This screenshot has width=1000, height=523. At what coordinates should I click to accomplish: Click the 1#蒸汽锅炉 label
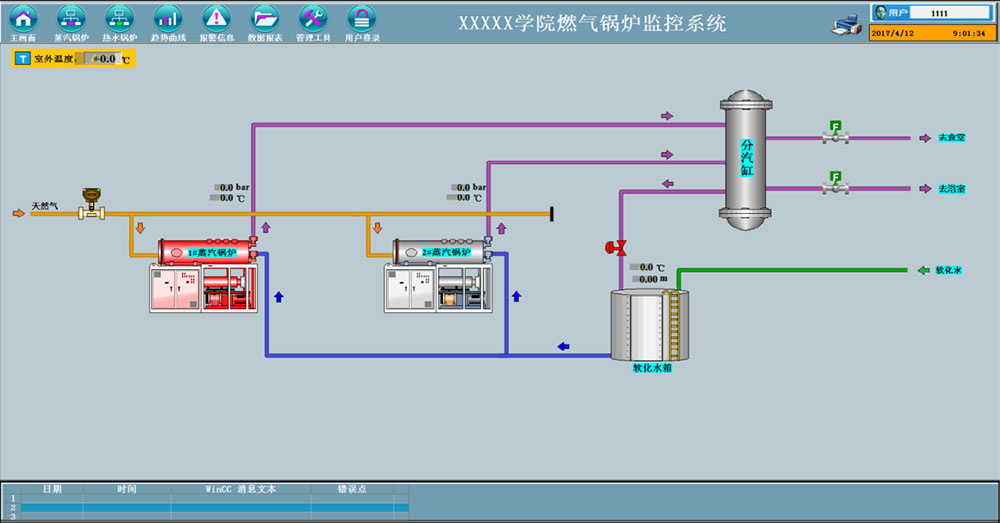coord(212,253)
